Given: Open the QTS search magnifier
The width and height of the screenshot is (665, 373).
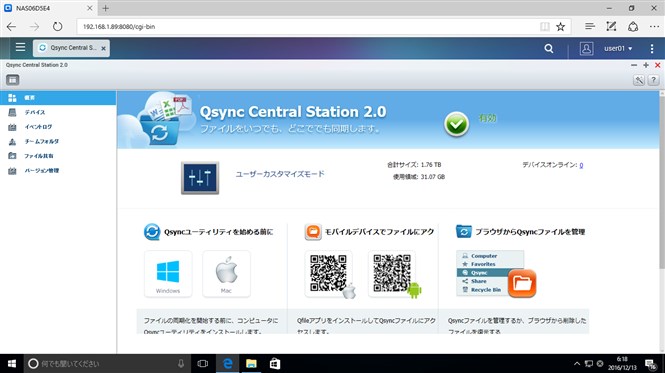Looking at the screenshot, I should [549, 48].
